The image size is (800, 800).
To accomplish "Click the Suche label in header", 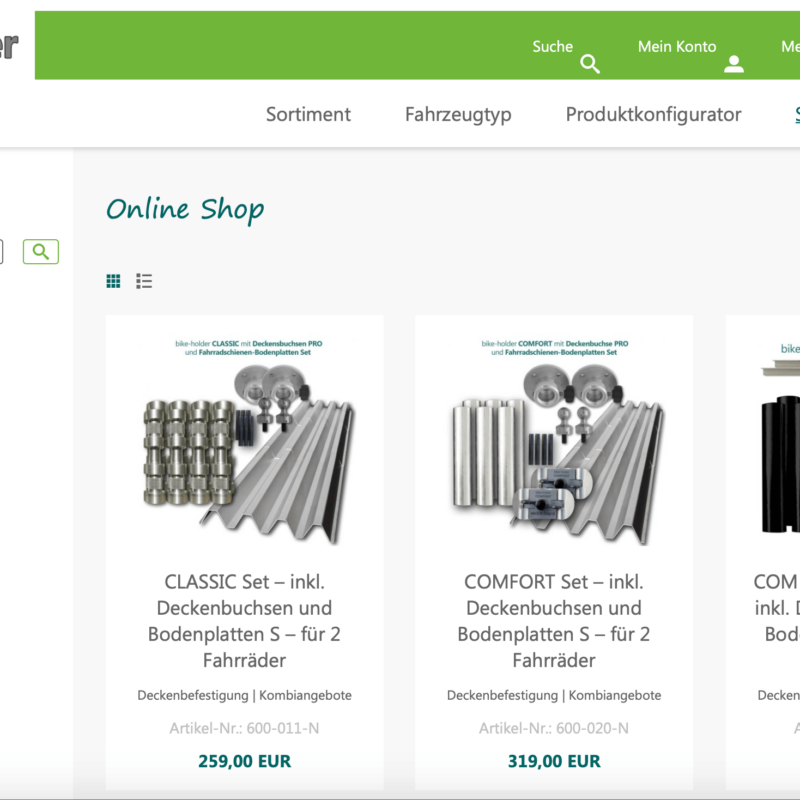I will point(552,46).
